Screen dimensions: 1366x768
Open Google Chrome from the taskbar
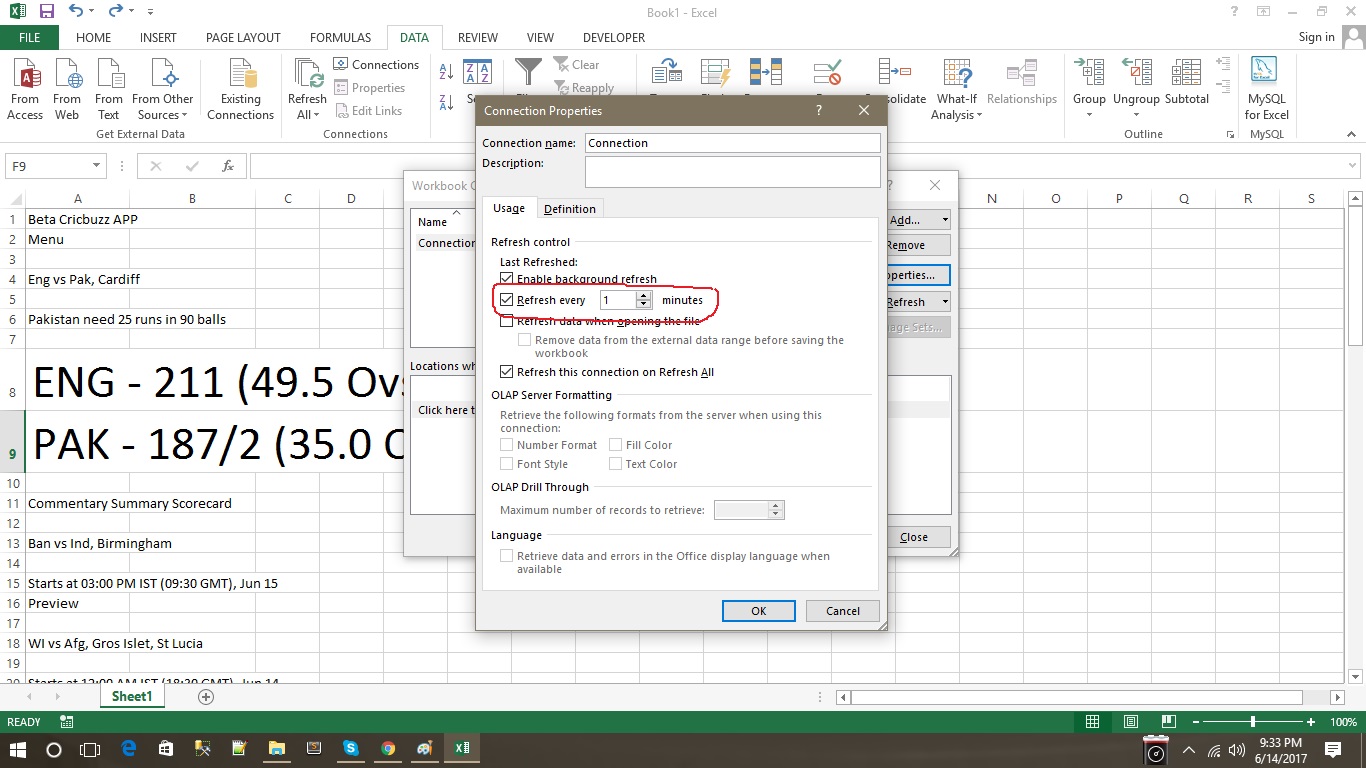(x=388, y=748)
